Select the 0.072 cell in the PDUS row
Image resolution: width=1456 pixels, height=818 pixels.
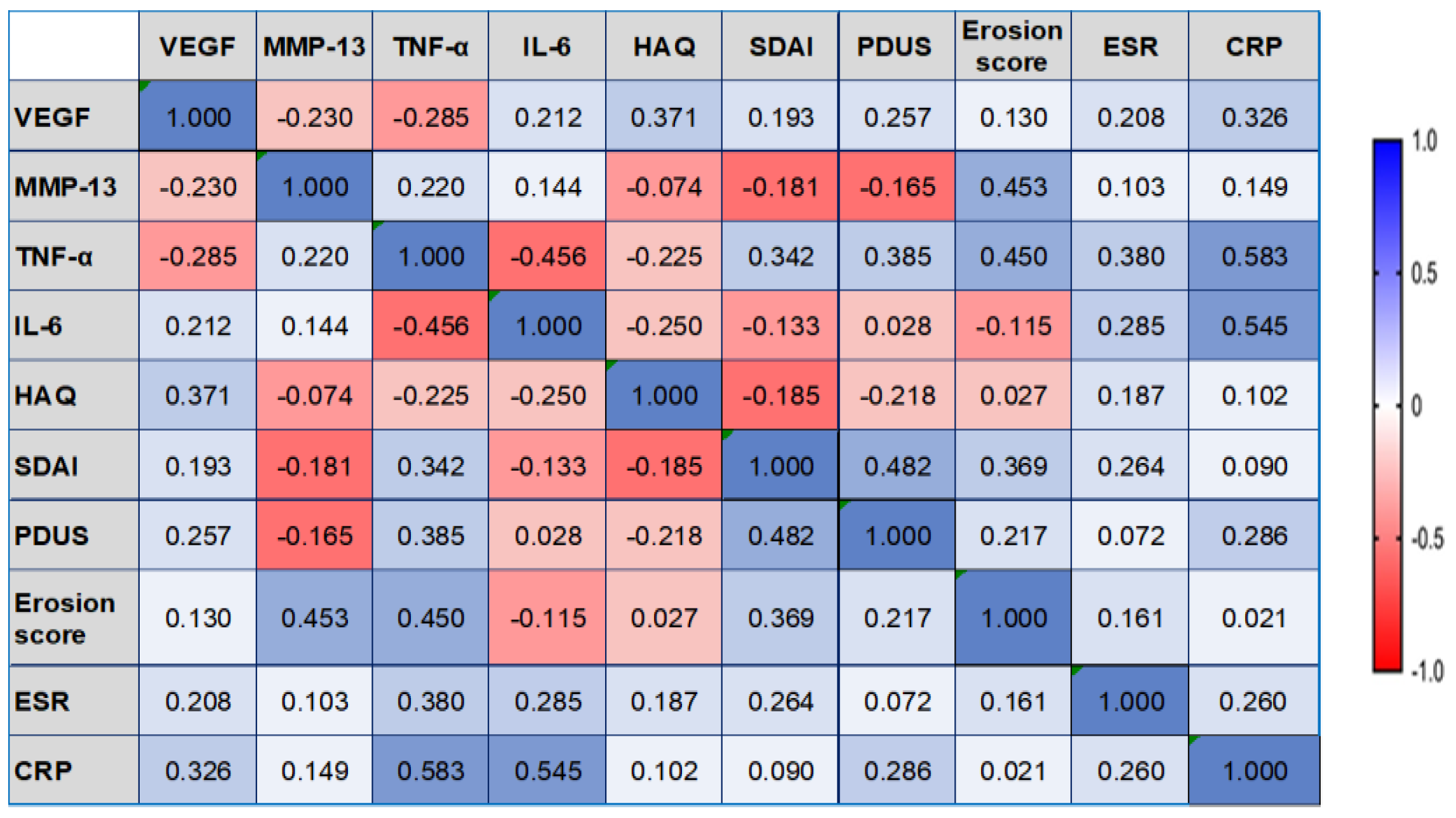pyautogui.click(x=1130, y=536)
